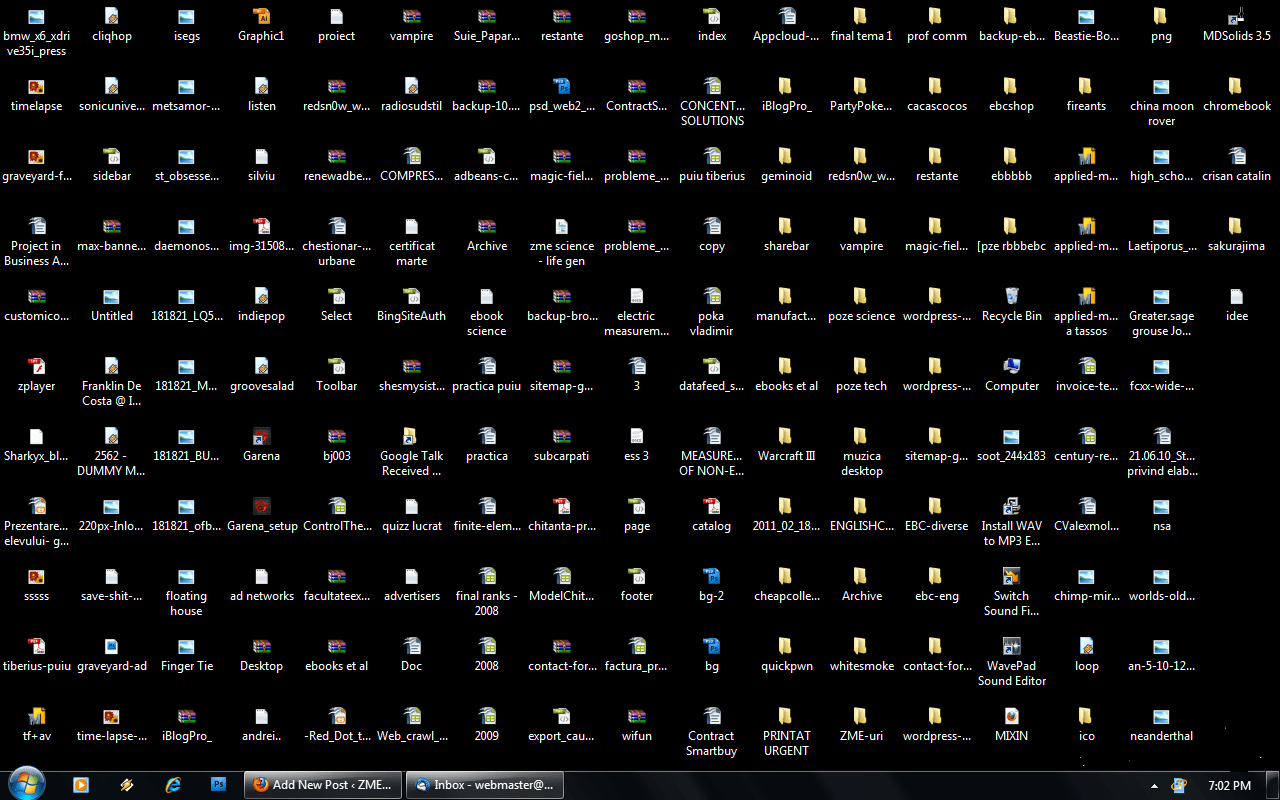
Task: Expand hidden system tray icons
Action: [x=1153, y=786]
